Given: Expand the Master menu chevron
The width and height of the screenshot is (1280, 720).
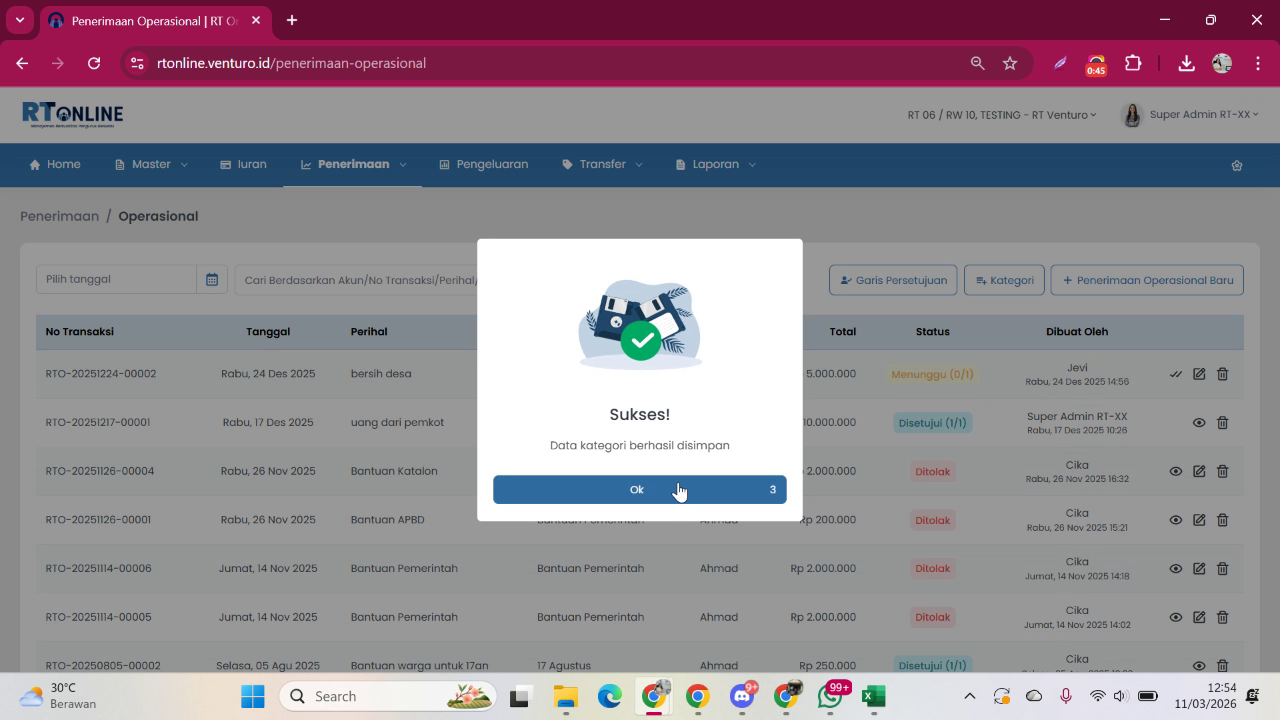Looking at the screenshot, I should 184,165.
